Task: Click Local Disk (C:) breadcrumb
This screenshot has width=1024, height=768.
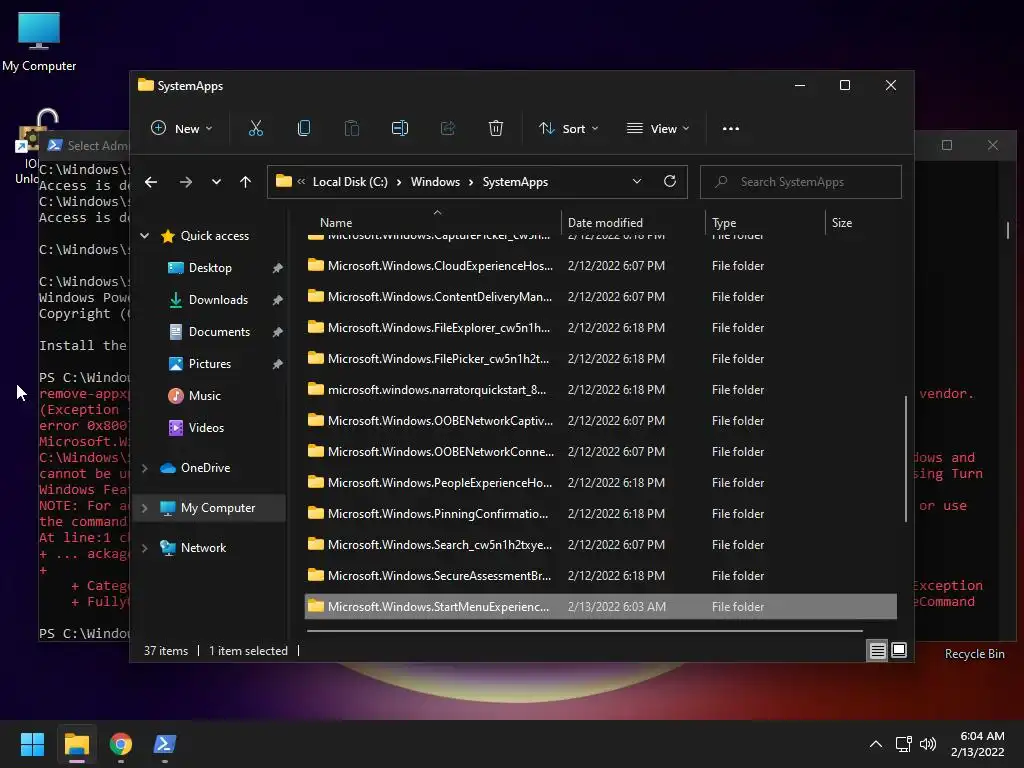Action: (350, 182)
